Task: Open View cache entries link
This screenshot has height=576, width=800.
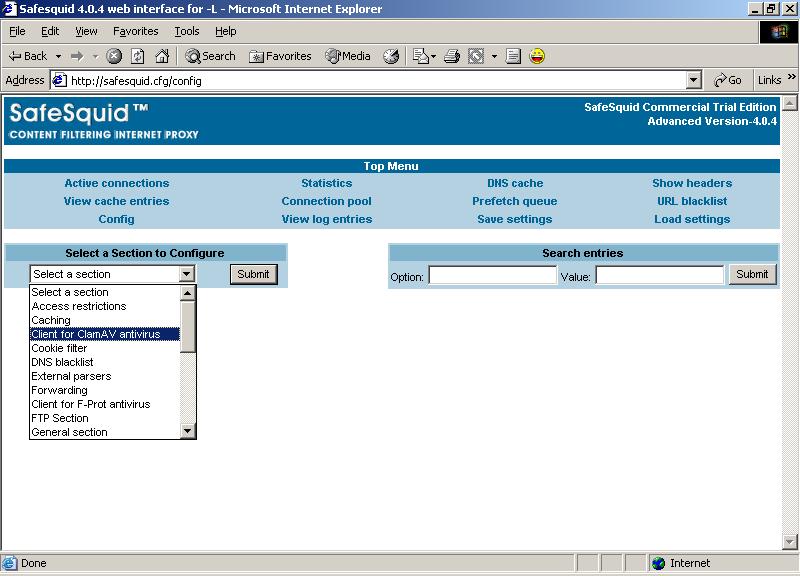Action: pos(116,201)
